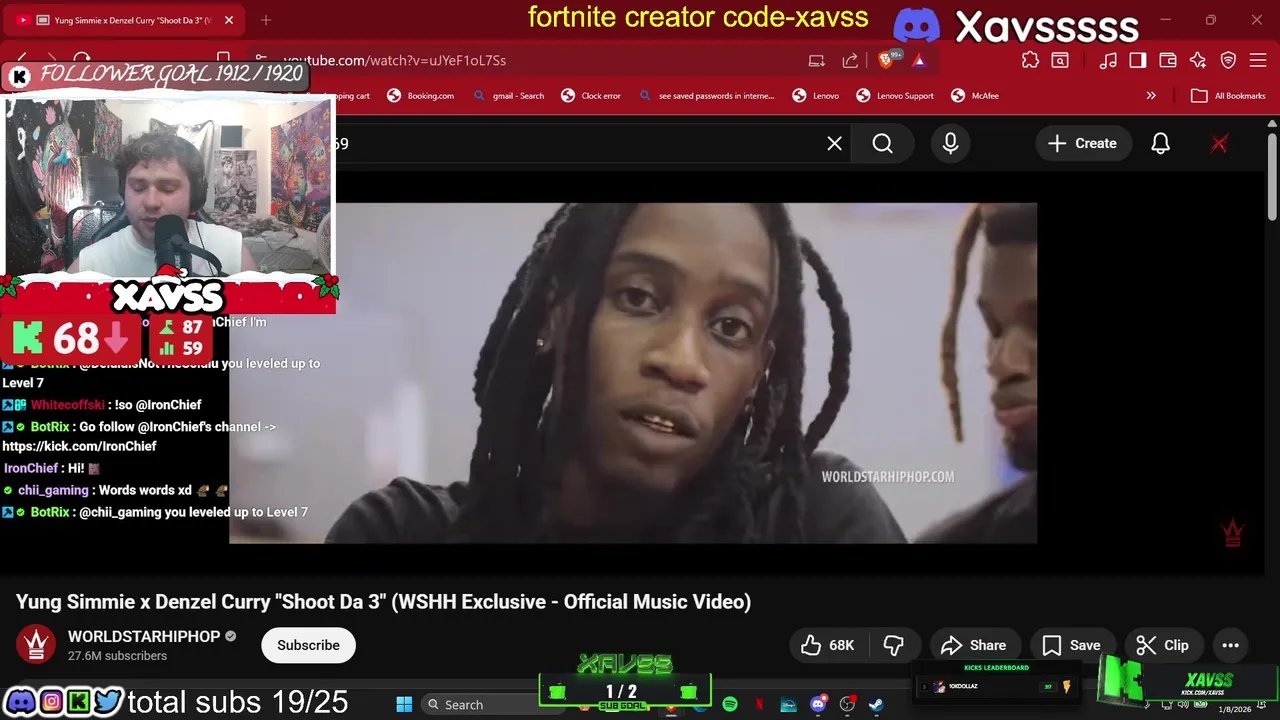Click the IronChief 'Hi!' chat message

pos(52,468)
